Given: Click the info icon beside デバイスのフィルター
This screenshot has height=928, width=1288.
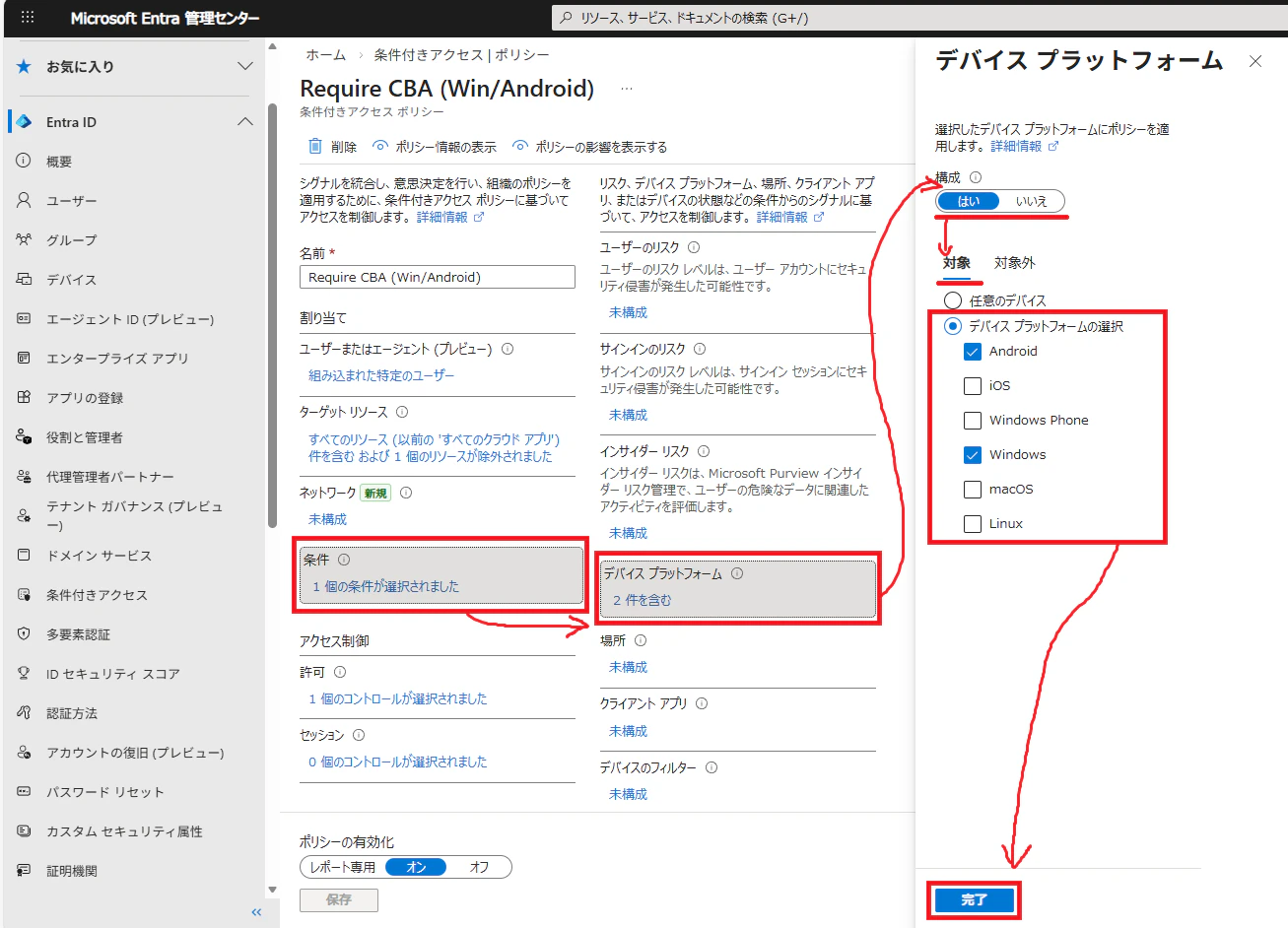Looking at the screenshot, I should [712, 767].
